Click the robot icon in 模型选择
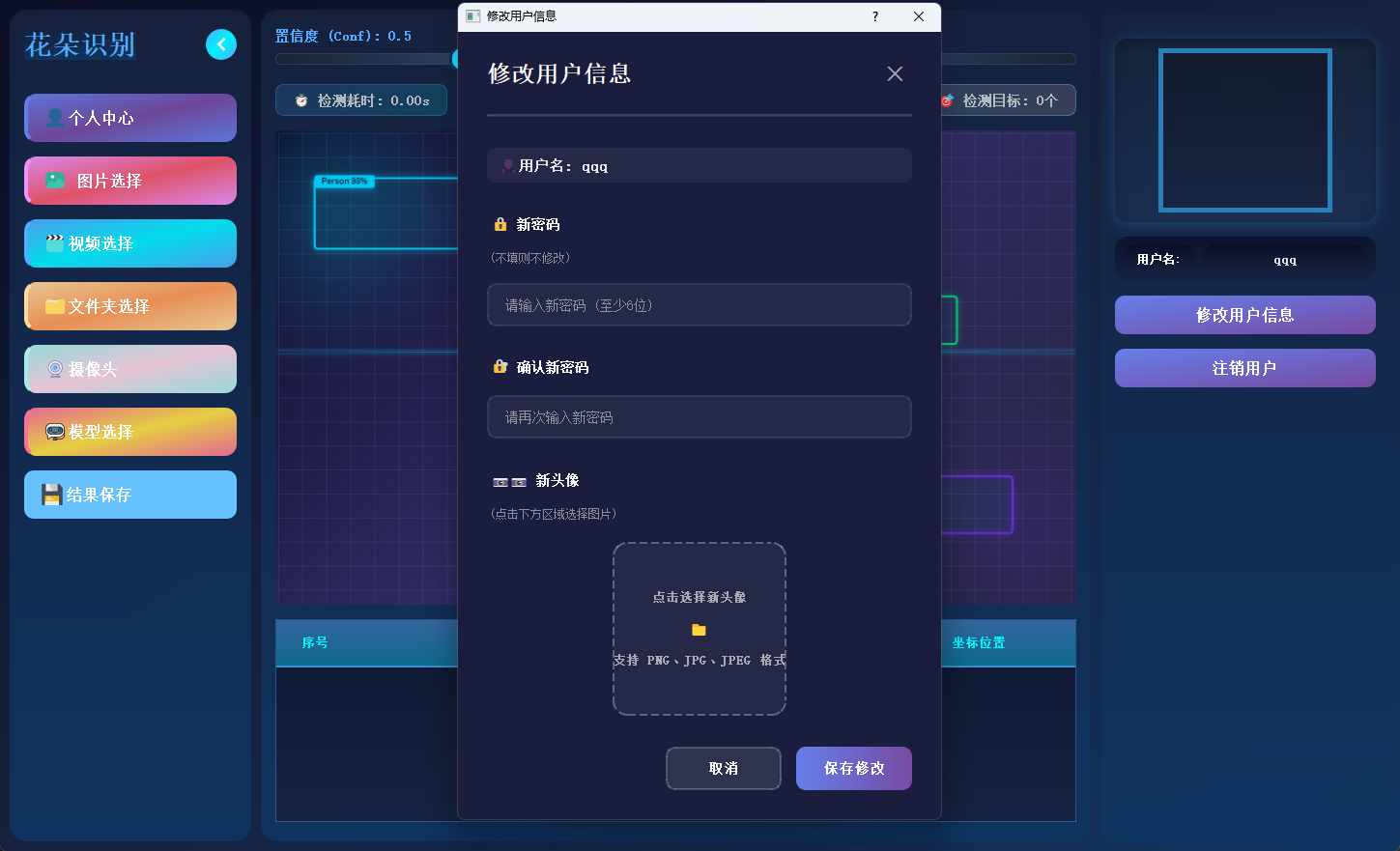This screenshot has height=851, width=1400. (55, 432)
